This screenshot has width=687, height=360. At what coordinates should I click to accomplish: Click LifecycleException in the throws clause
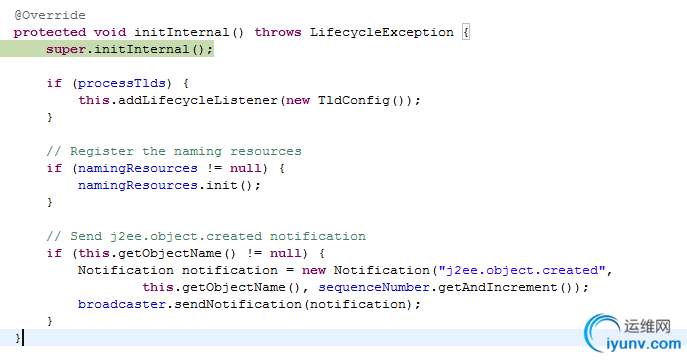[x=382, y=32]
